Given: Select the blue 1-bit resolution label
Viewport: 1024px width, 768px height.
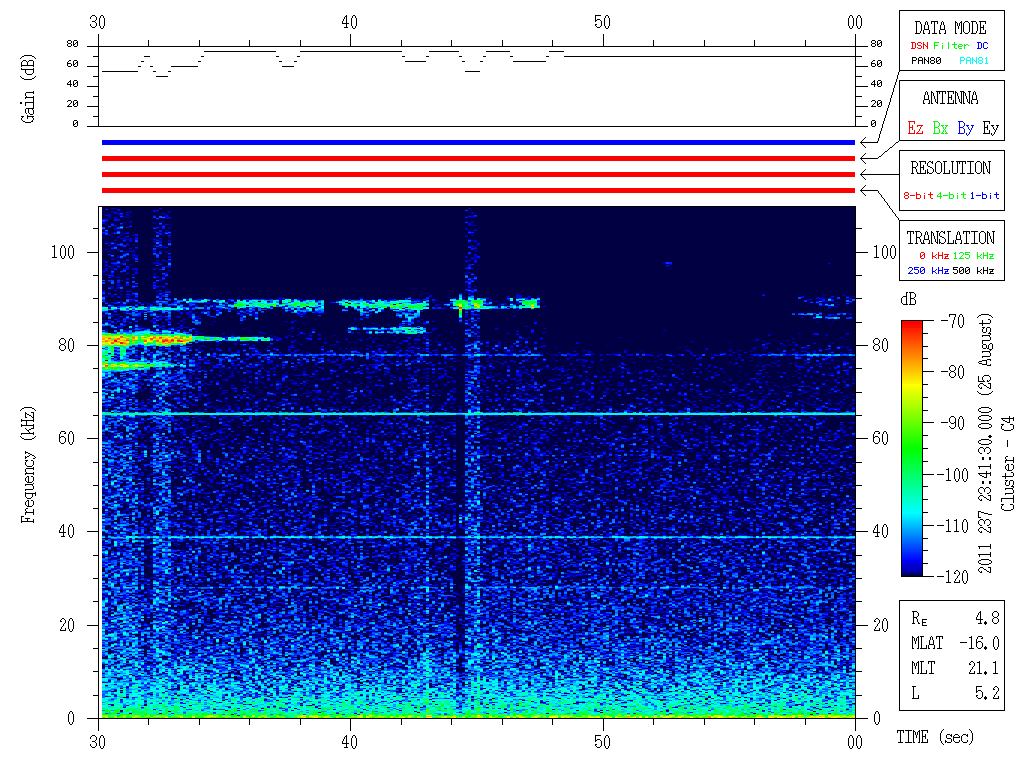Looking at the screenshot, I should click(984, 195).
